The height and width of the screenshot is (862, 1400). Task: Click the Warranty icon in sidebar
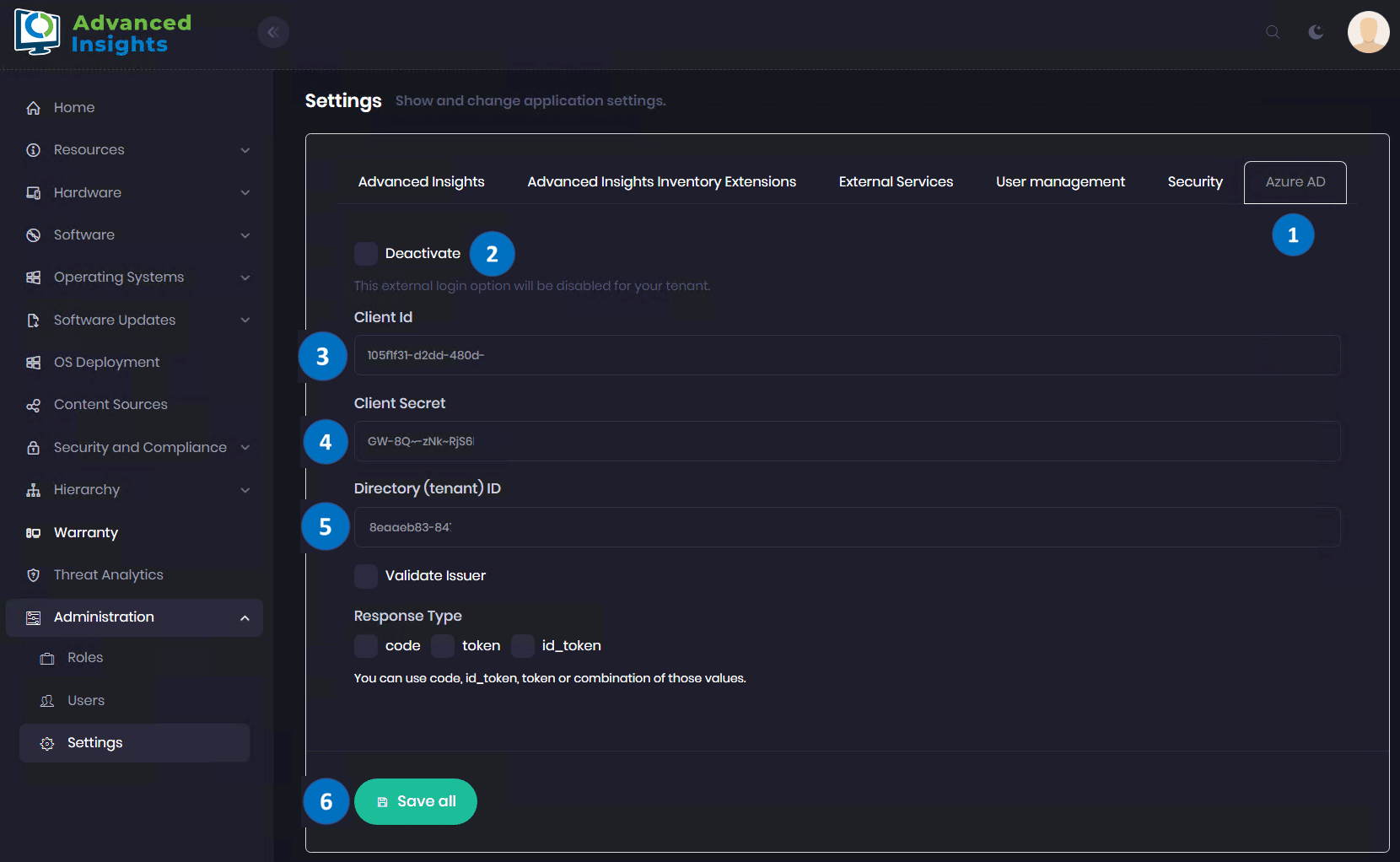coord(34,533)
